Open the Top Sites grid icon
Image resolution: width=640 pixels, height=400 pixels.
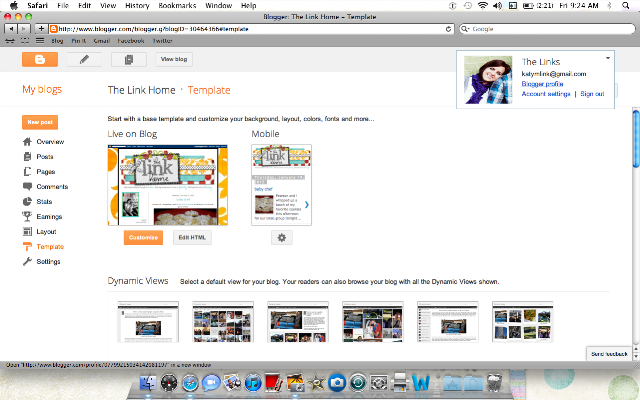pyautogui.click(x=25, y=41)
